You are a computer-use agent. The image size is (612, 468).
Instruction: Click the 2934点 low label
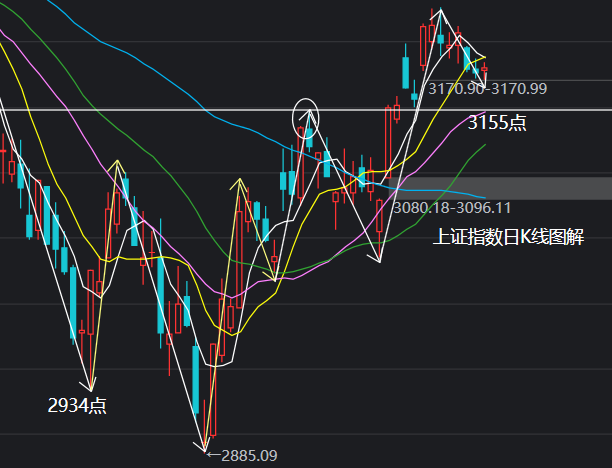coord(77,405)
